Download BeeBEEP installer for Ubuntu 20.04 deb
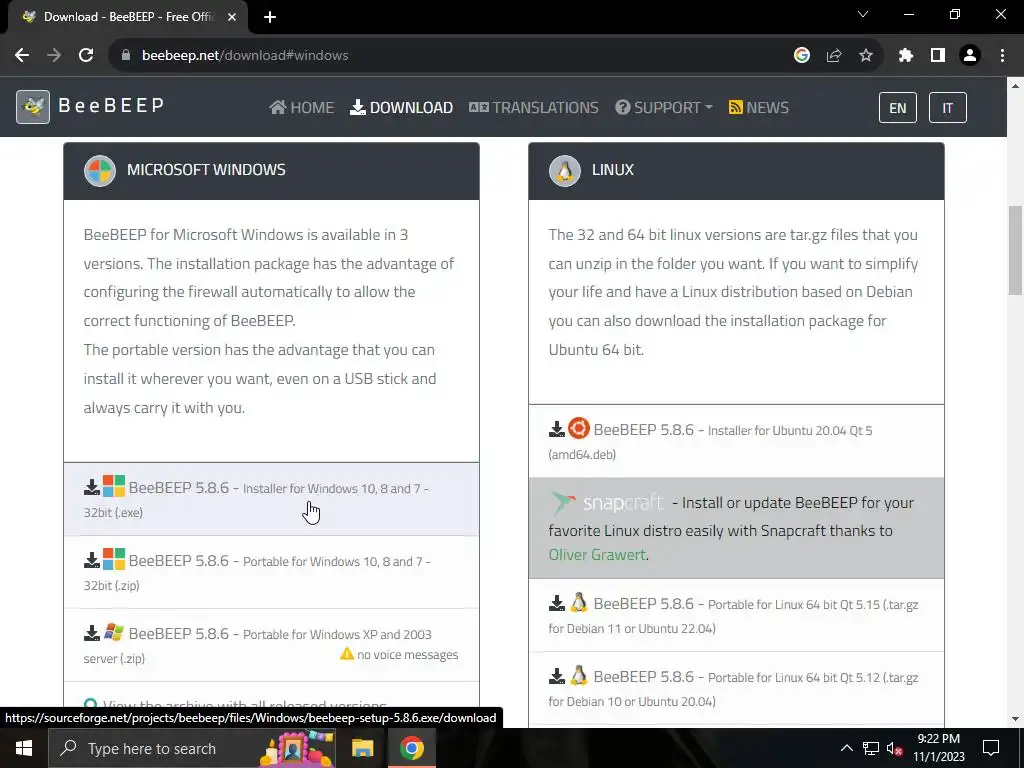 tap(736, 441)
